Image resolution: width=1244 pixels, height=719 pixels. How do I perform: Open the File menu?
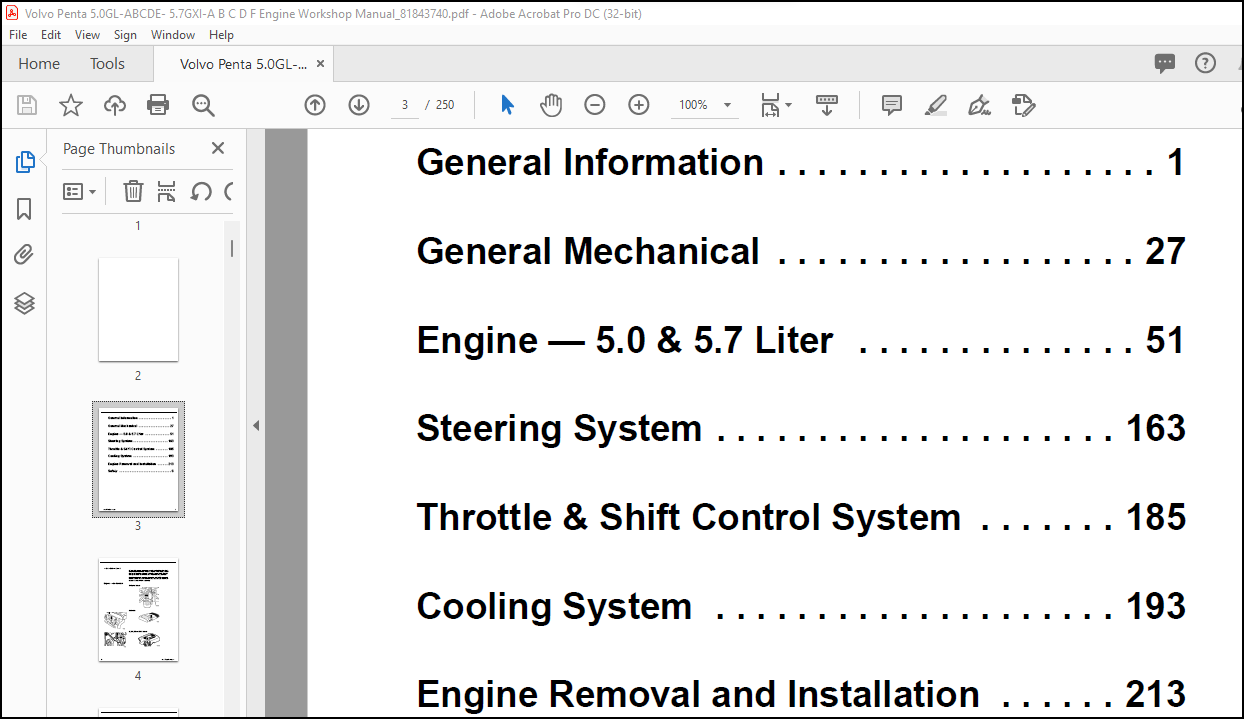[18, 34]
